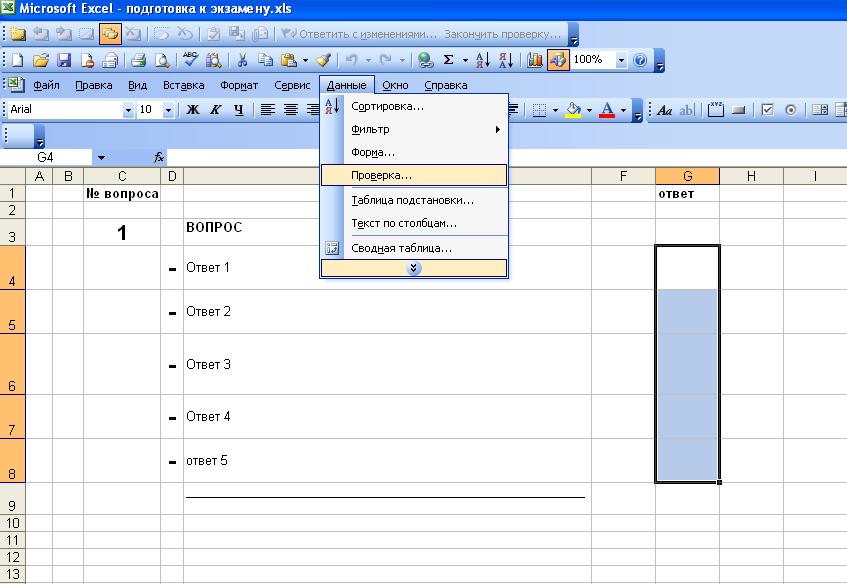Click the AutoSum sigma icon
Screen dimensions: 847x584
pyautogui.click(x=449, y=60)
